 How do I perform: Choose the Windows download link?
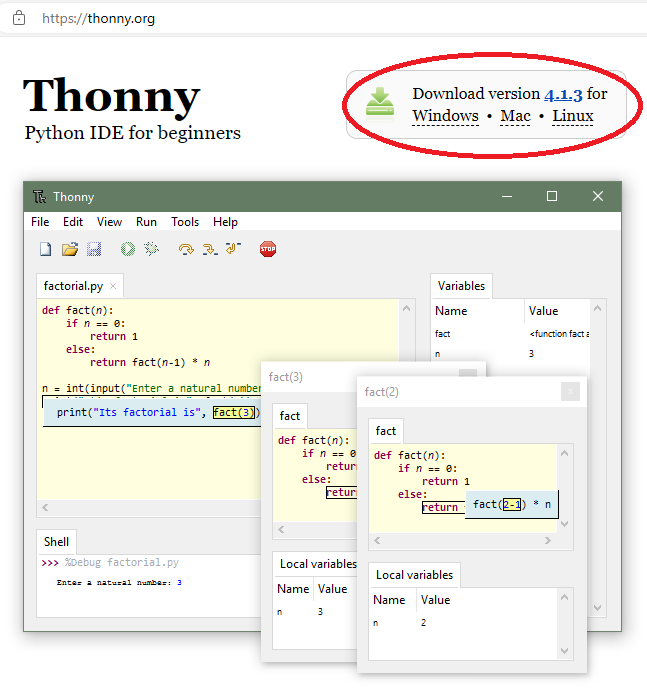pos(445,116)
